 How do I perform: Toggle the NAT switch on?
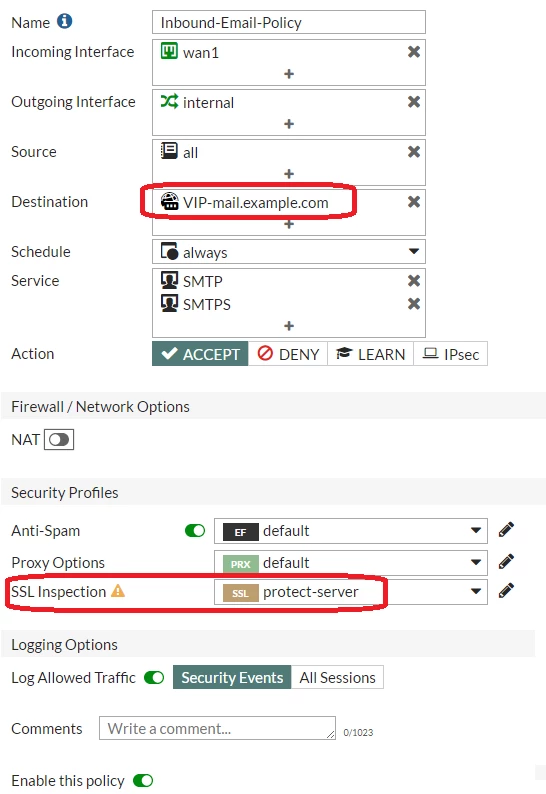point(59,440)
